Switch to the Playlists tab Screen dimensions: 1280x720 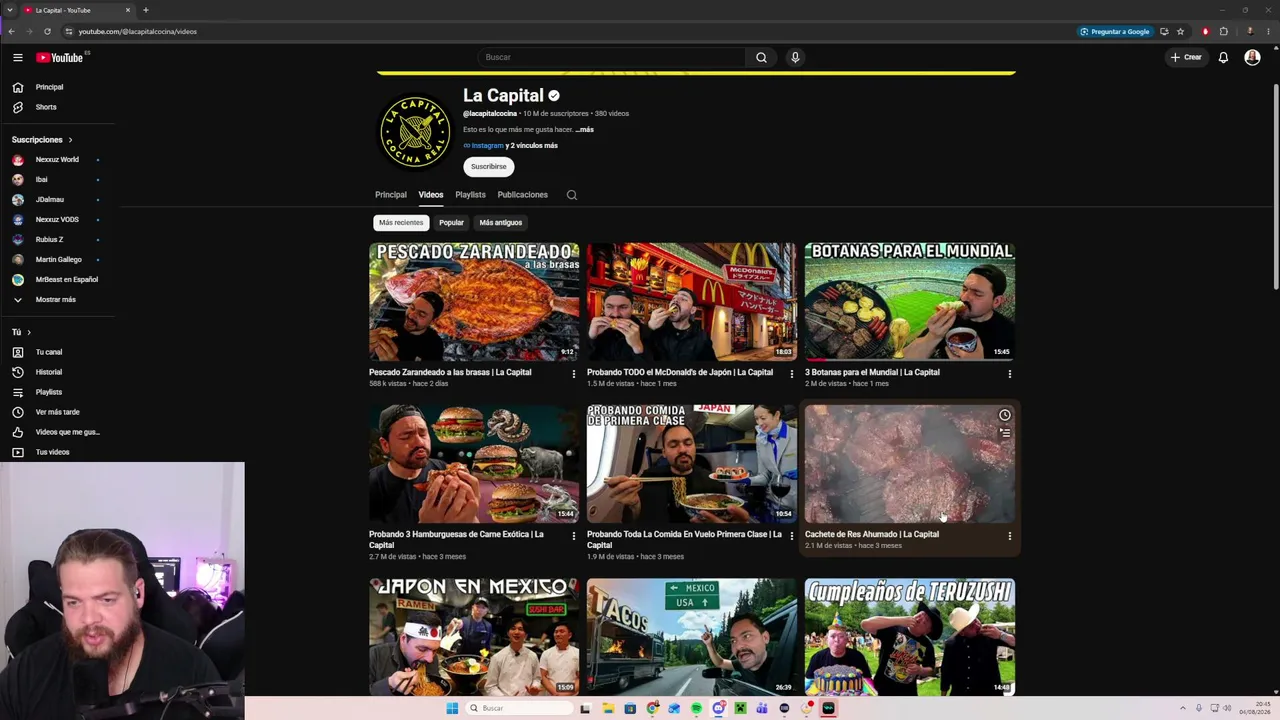[470, 195]
